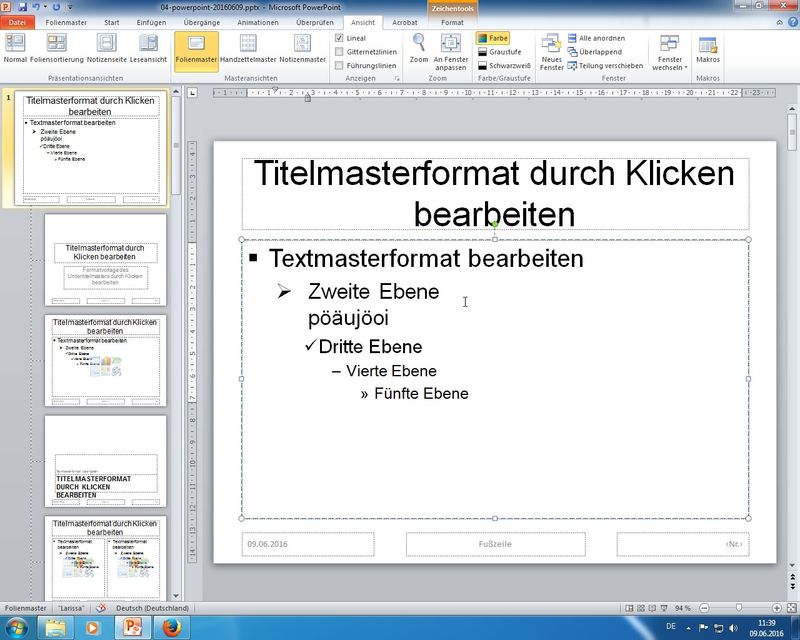This screenshot has height=640, width=800.
Task: Open the Einfügen tab
Action: 152,22
